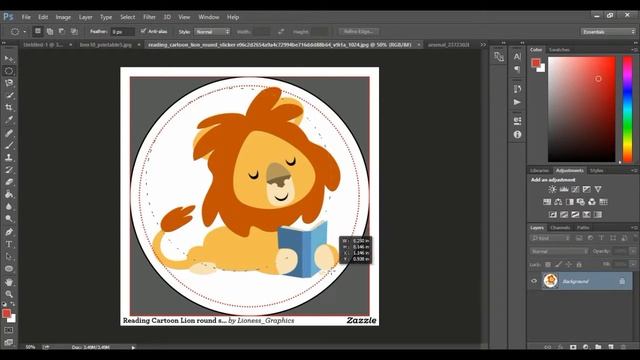This screenshot has width=640, height=360.
Task: Add a Brightness/Contrast adjustment
Action: pyautogui.click(x=553, y=189)
